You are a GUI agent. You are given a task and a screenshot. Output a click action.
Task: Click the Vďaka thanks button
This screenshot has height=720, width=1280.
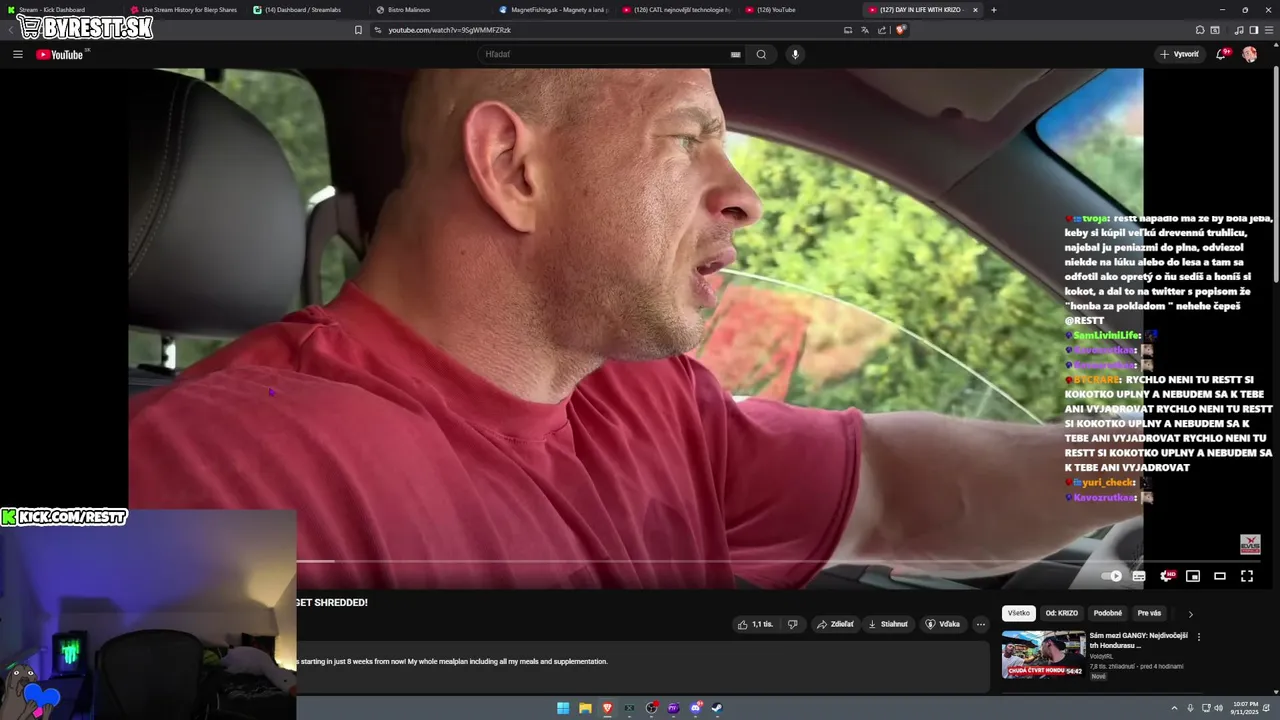pyautogui.click(x=942, y=624)
